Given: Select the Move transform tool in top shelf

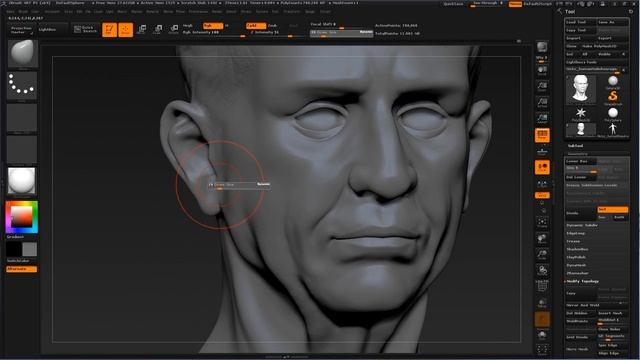Looking at the screenshot, I should click(x=142, y=29).
